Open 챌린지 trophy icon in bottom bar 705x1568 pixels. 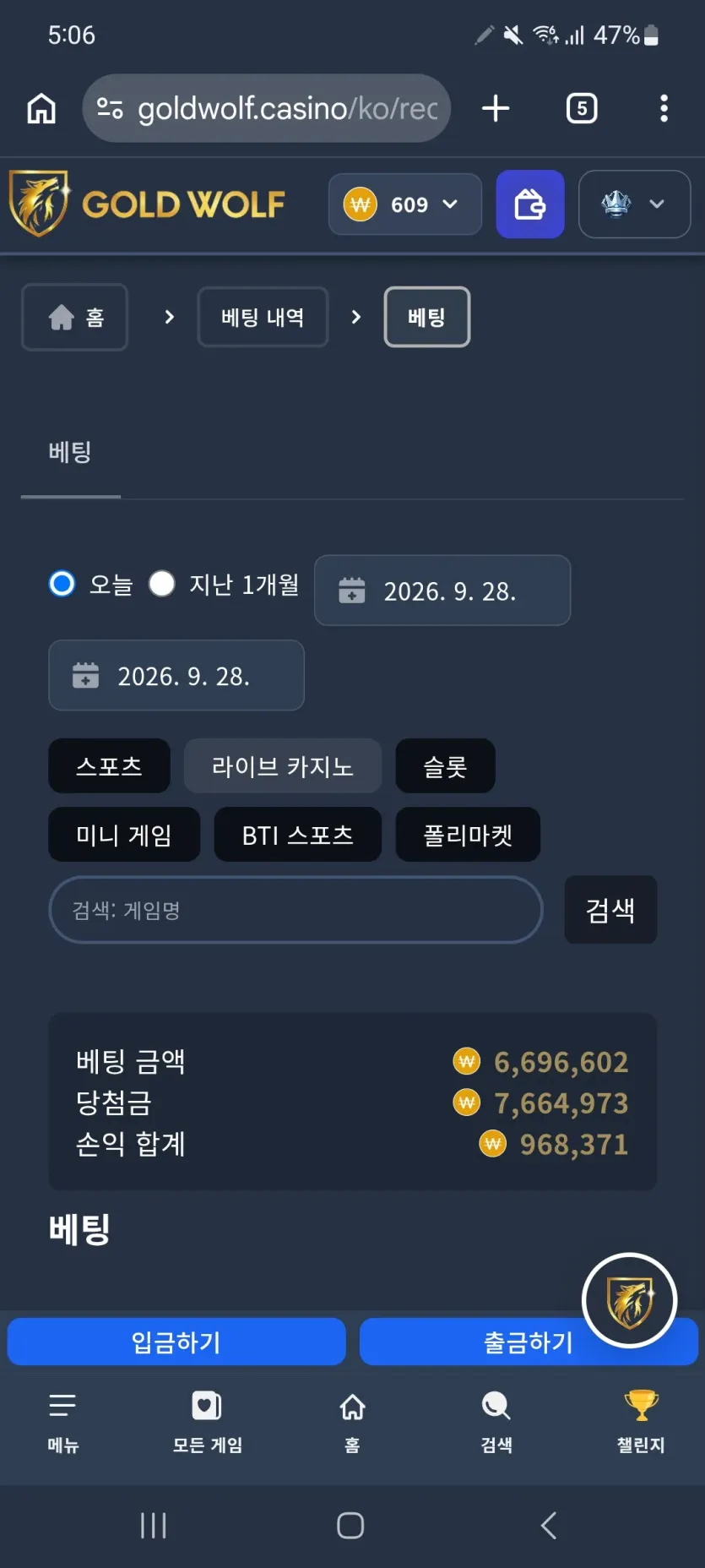click(x=641, y=1422)
